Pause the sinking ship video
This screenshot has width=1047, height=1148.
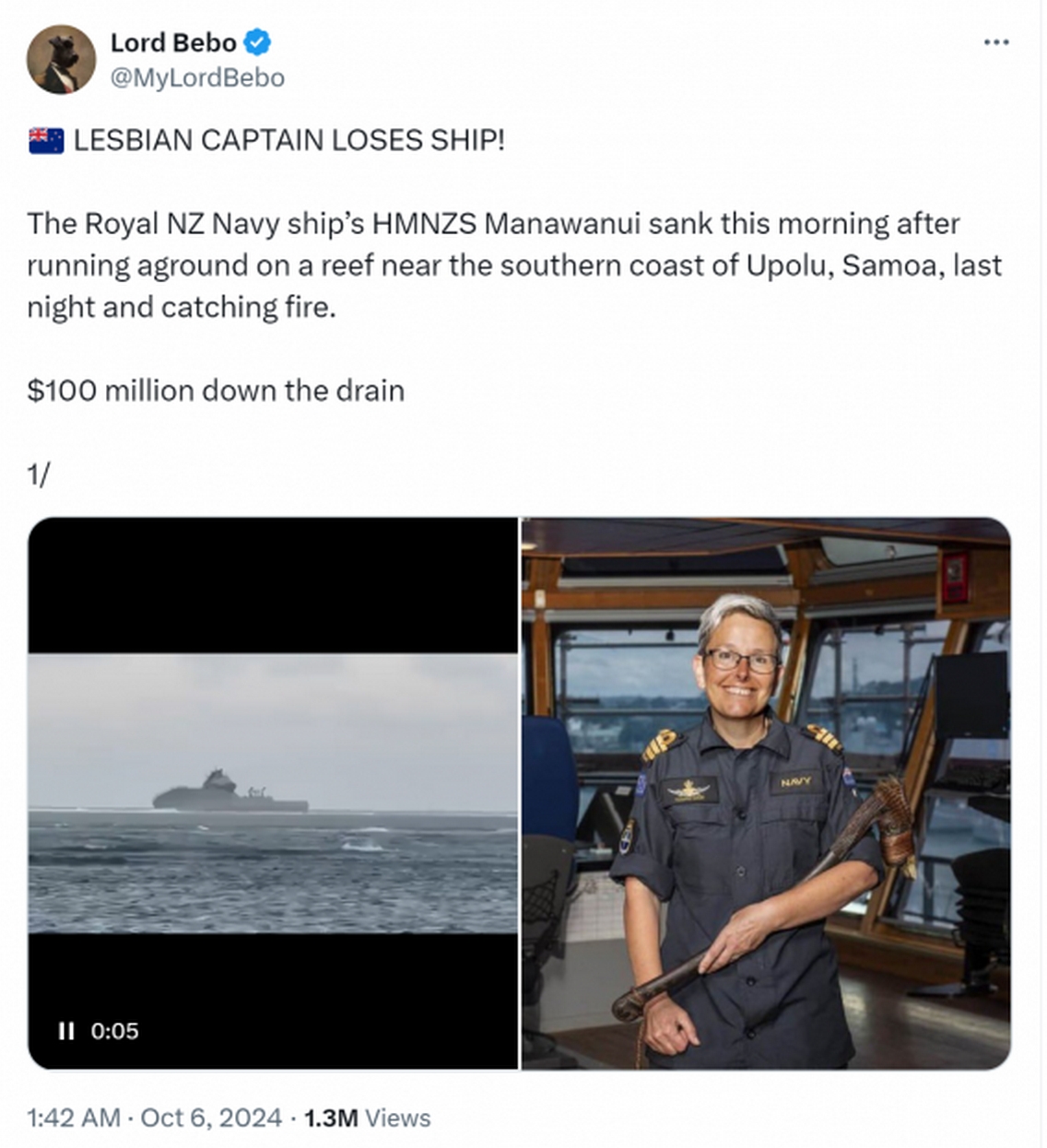click(65, 1030)
